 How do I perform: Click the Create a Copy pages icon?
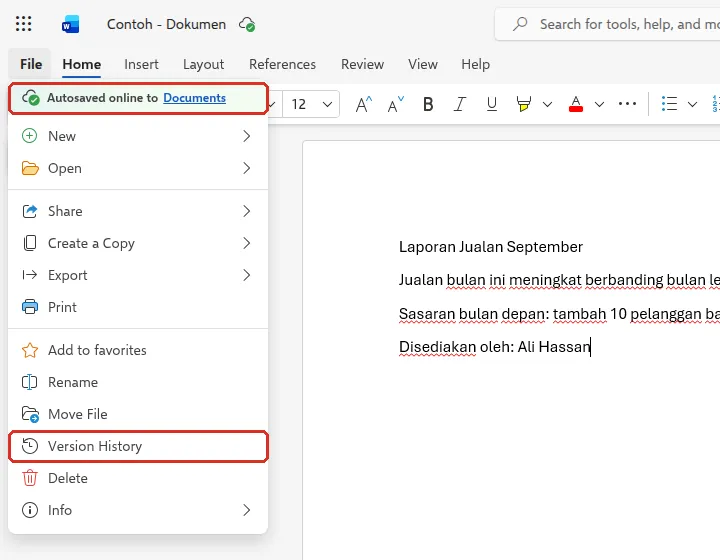click(x=30, y=243)
